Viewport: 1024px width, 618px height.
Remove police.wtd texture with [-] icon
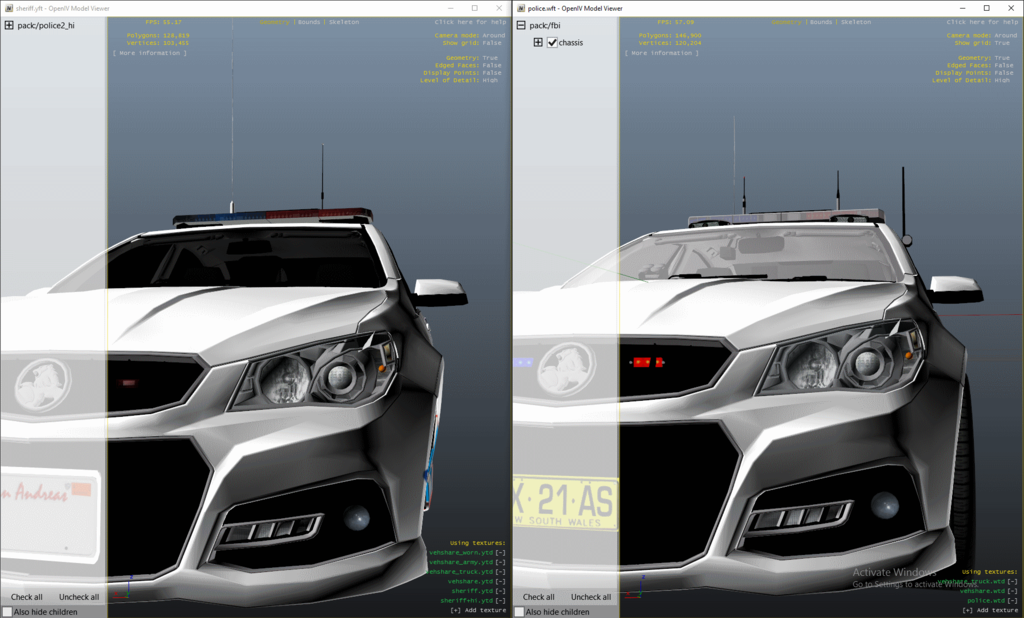tap(1013, 600)
